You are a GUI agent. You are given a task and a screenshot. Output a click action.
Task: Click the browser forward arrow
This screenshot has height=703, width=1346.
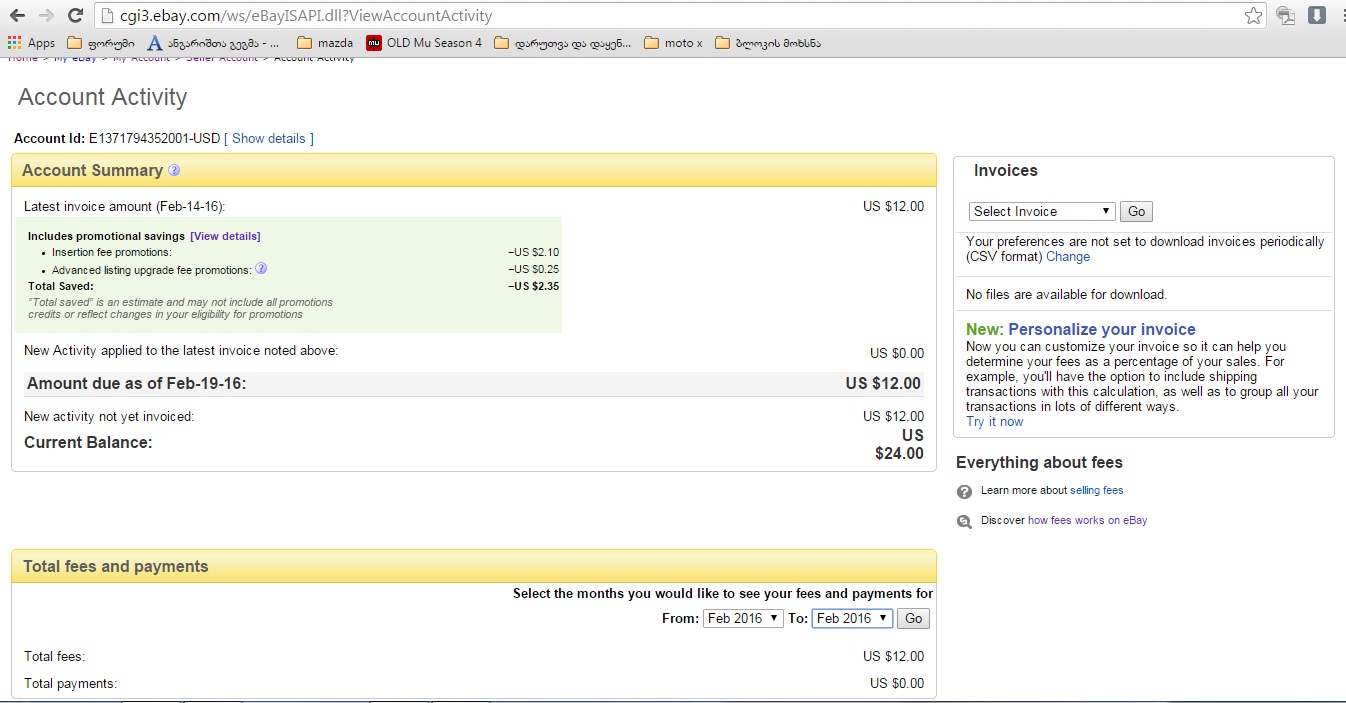point(46,16)
